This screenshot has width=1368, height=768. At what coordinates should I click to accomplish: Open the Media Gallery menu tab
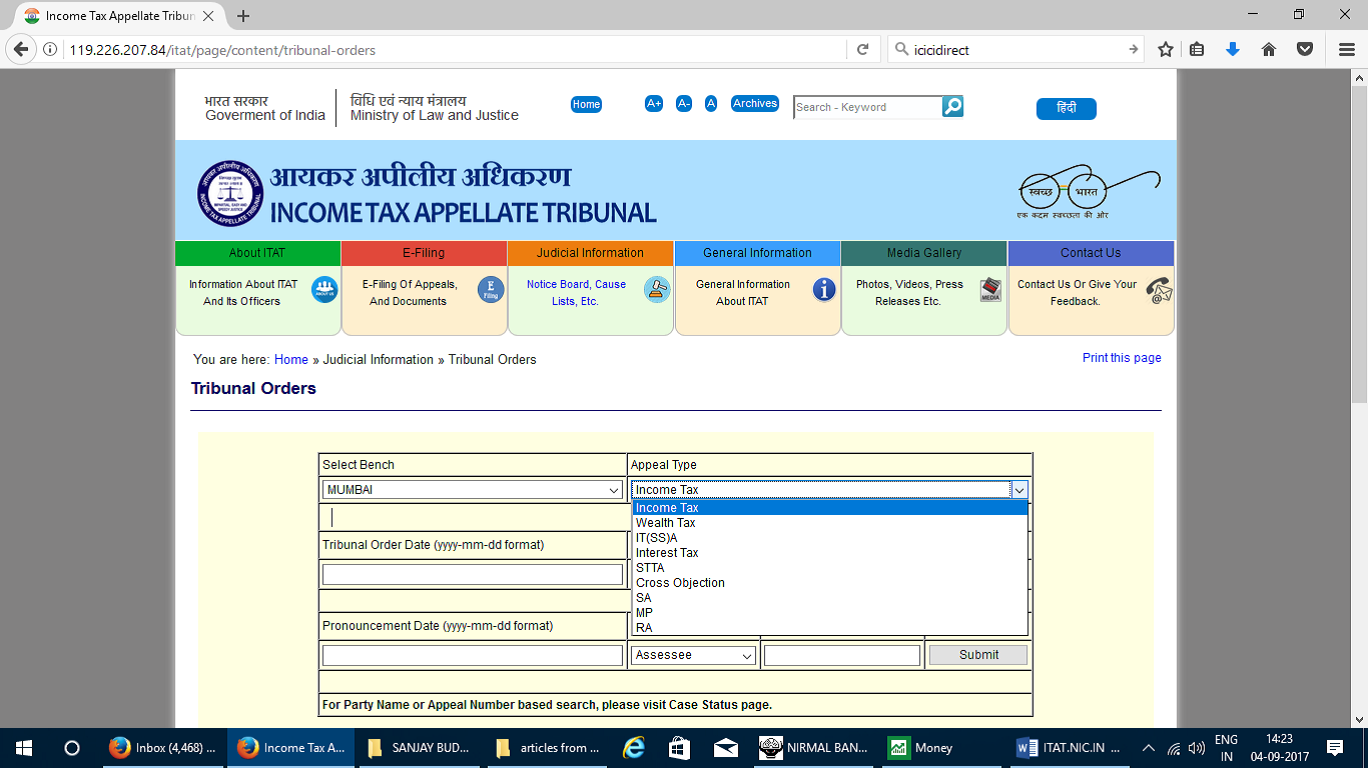pos(924,253)
